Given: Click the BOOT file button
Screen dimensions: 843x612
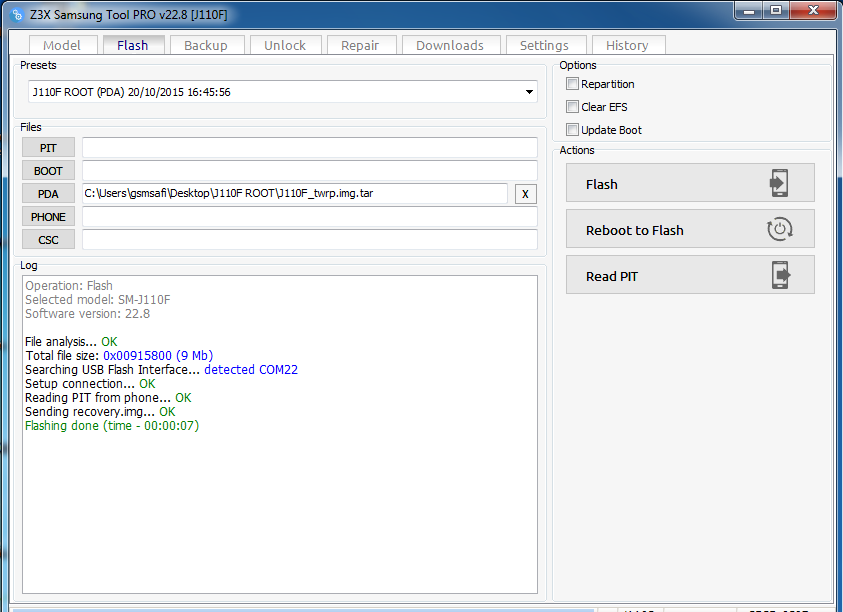Looking at the screenshot, I should click(48, 171).
